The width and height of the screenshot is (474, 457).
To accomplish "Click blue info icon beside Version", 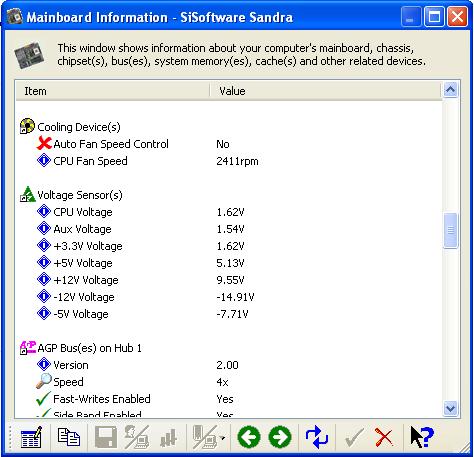I will (x=44, y=364).
